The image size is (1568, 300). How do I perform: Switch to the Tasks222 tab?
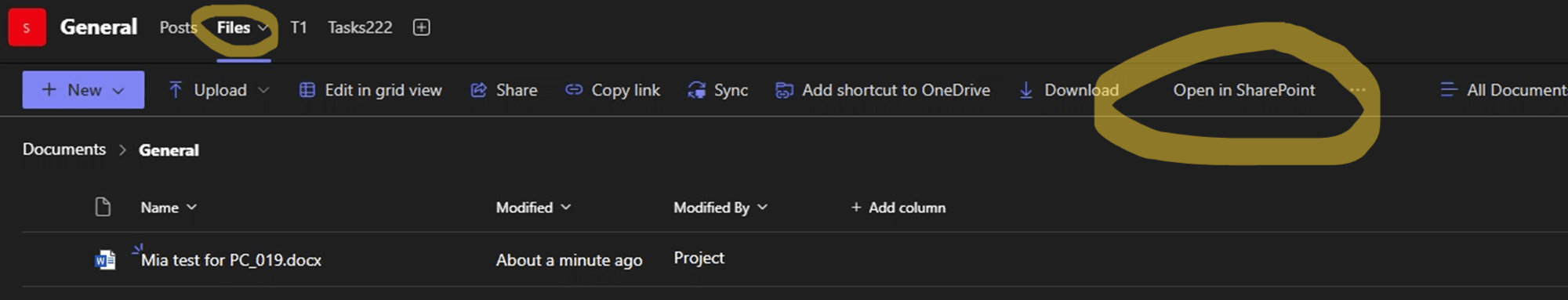pyautogui.click(x=360, y=27)
